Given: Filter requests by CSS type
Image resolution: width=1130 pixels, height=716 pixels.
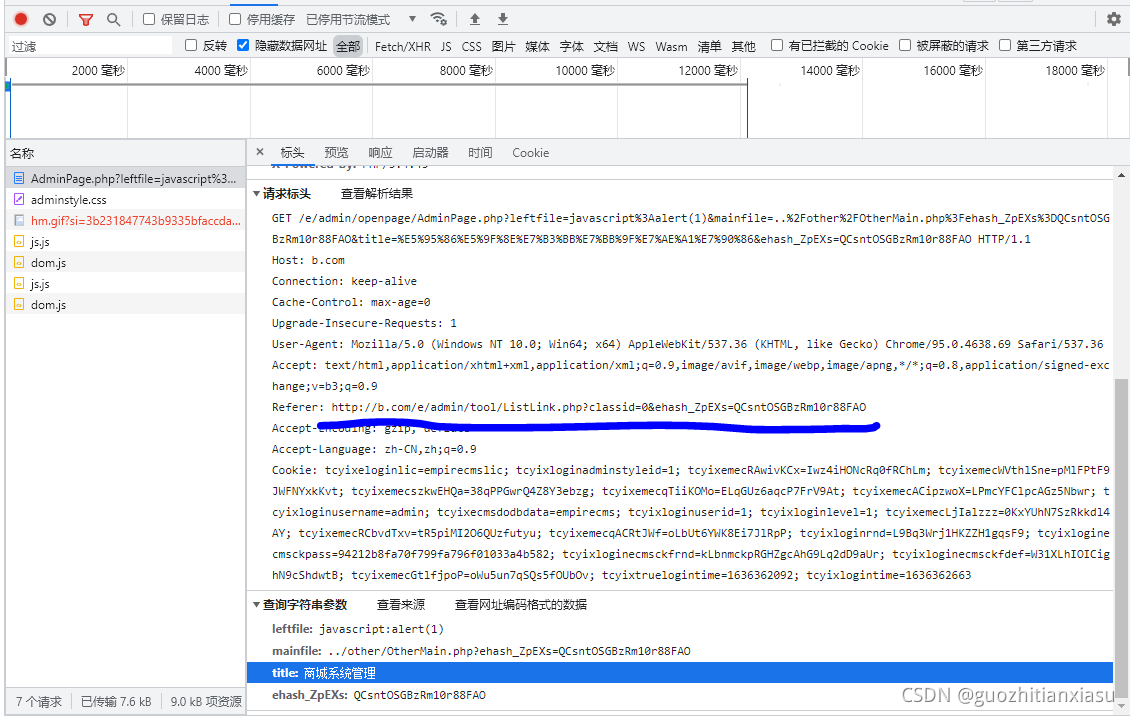Looking at the screenshot, I should tap(471, 46).
